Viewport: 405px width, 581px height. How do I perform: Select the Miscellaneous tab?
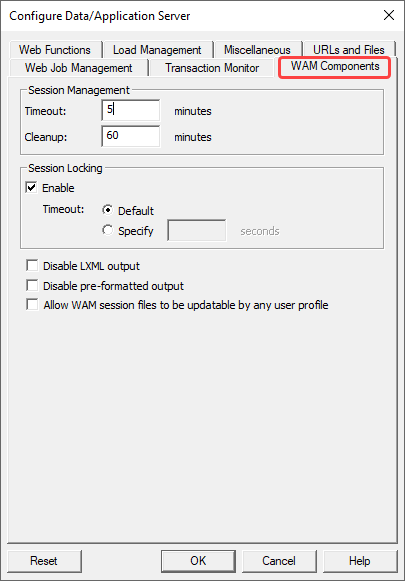(x=257, y=50)
